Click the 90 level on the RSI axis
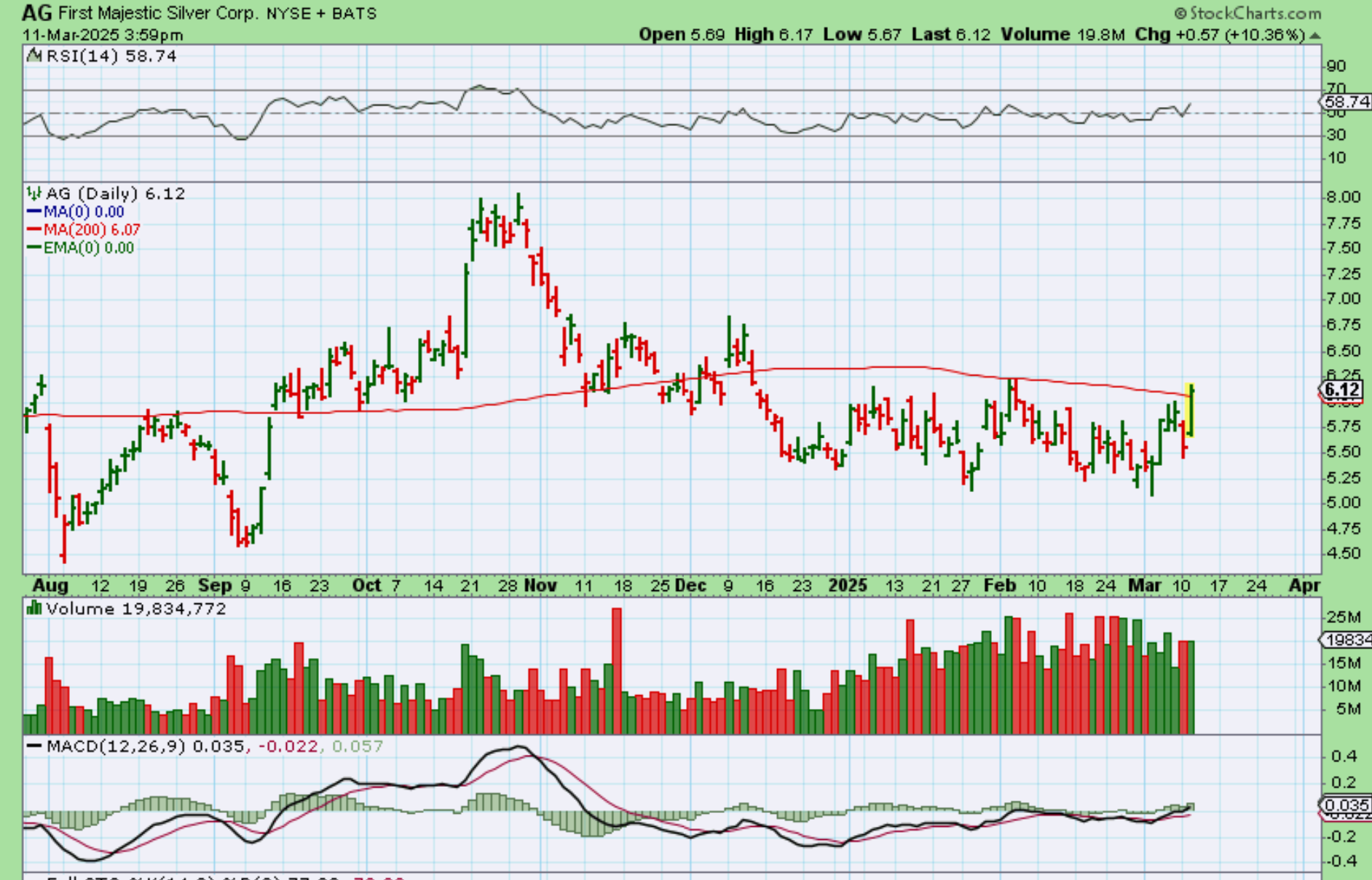 pos(1336,66)
